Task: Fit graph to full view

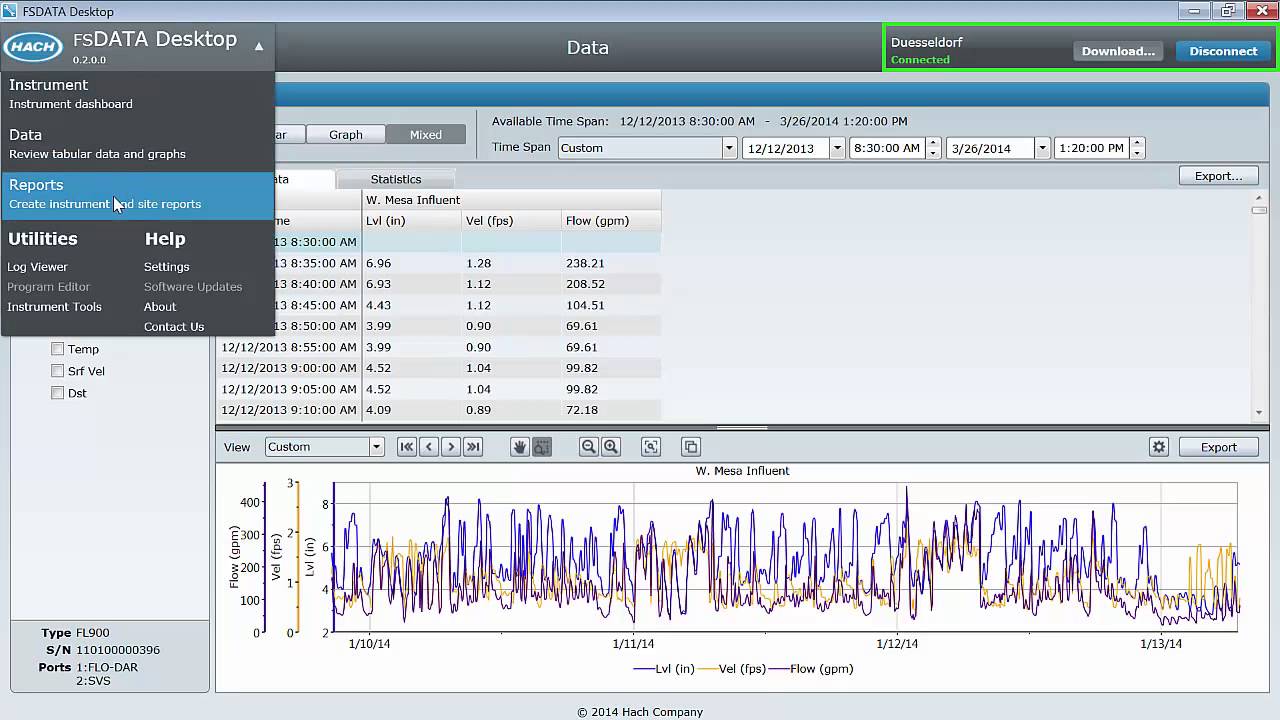Action: point(651,447)
